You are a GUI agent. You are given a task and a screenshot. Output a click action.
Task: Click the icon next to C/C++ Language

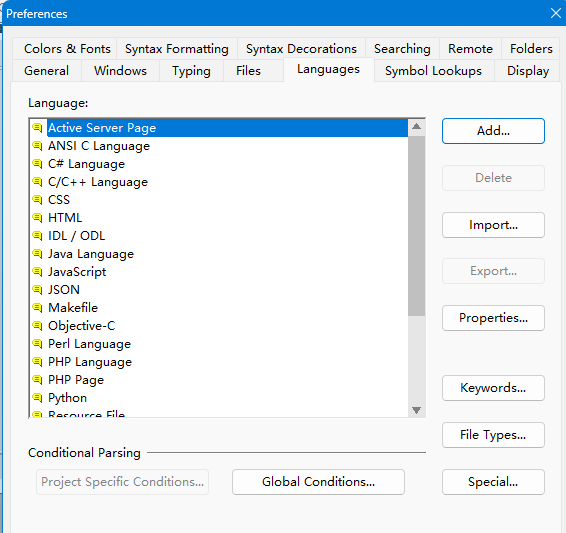(37, 182)
